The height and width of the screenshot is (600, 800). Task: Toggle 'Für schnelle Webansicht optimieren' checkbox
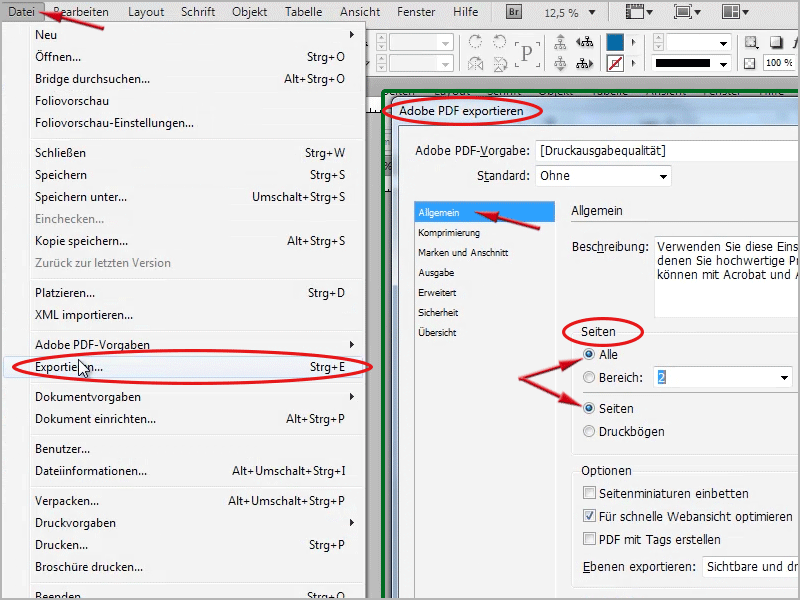[589, 516]
